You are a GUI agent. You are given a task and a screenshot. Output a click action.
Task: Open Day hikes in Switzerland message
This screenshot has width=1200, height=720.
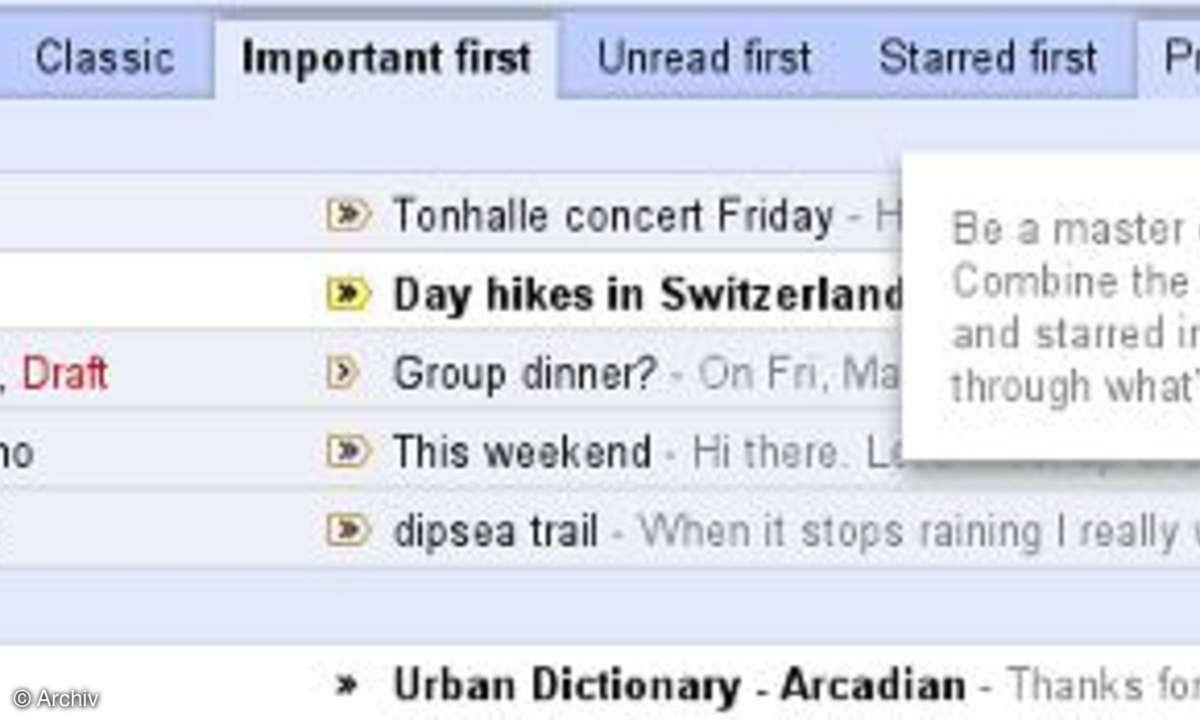[648, 294]
